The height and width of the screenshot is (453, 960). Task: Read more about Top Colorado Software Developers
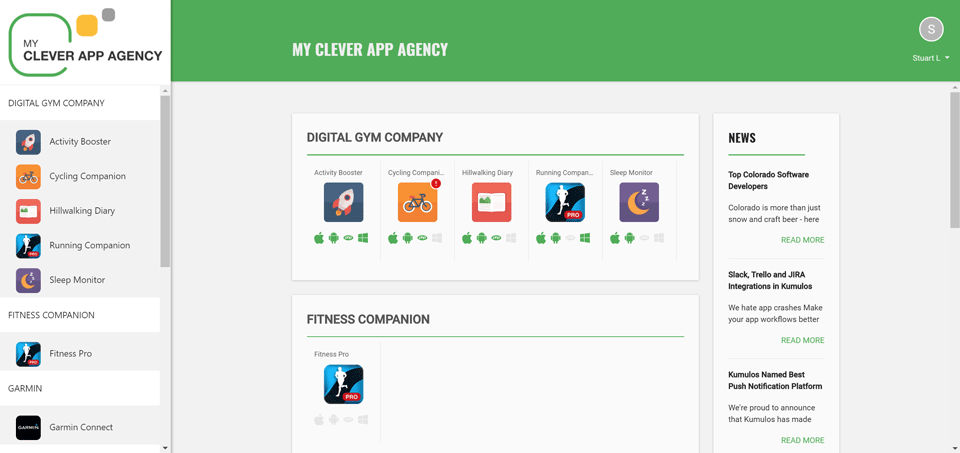802,240
